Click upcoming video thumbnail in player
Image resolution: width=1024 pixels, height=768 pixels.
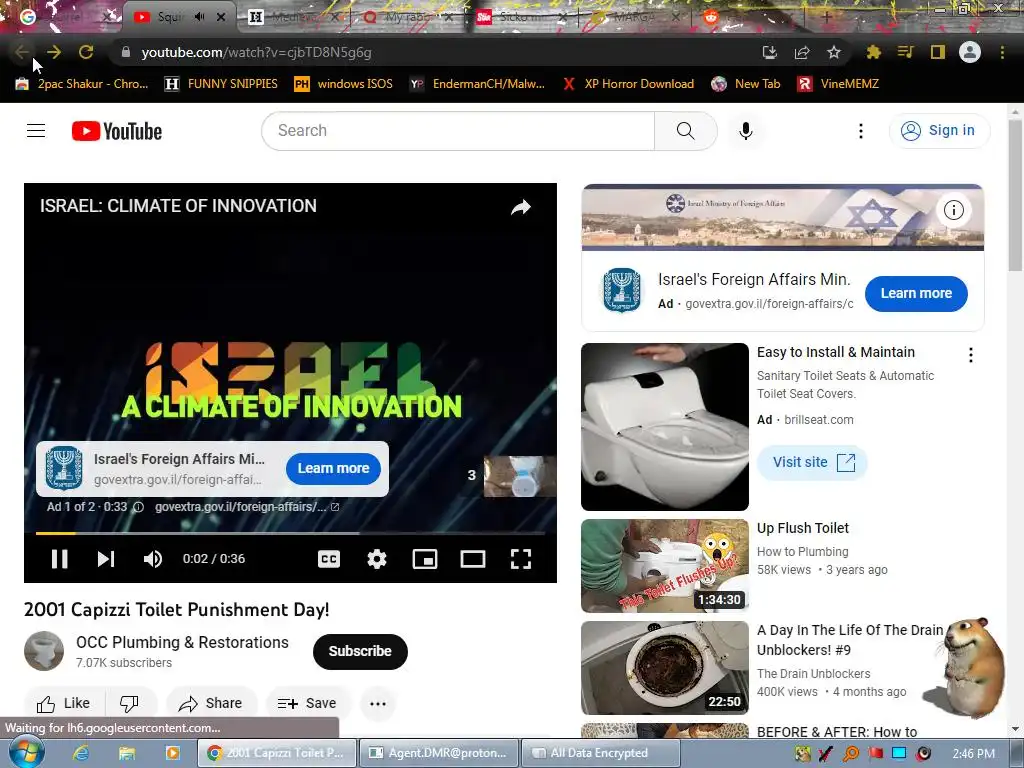tap(519, 476)
